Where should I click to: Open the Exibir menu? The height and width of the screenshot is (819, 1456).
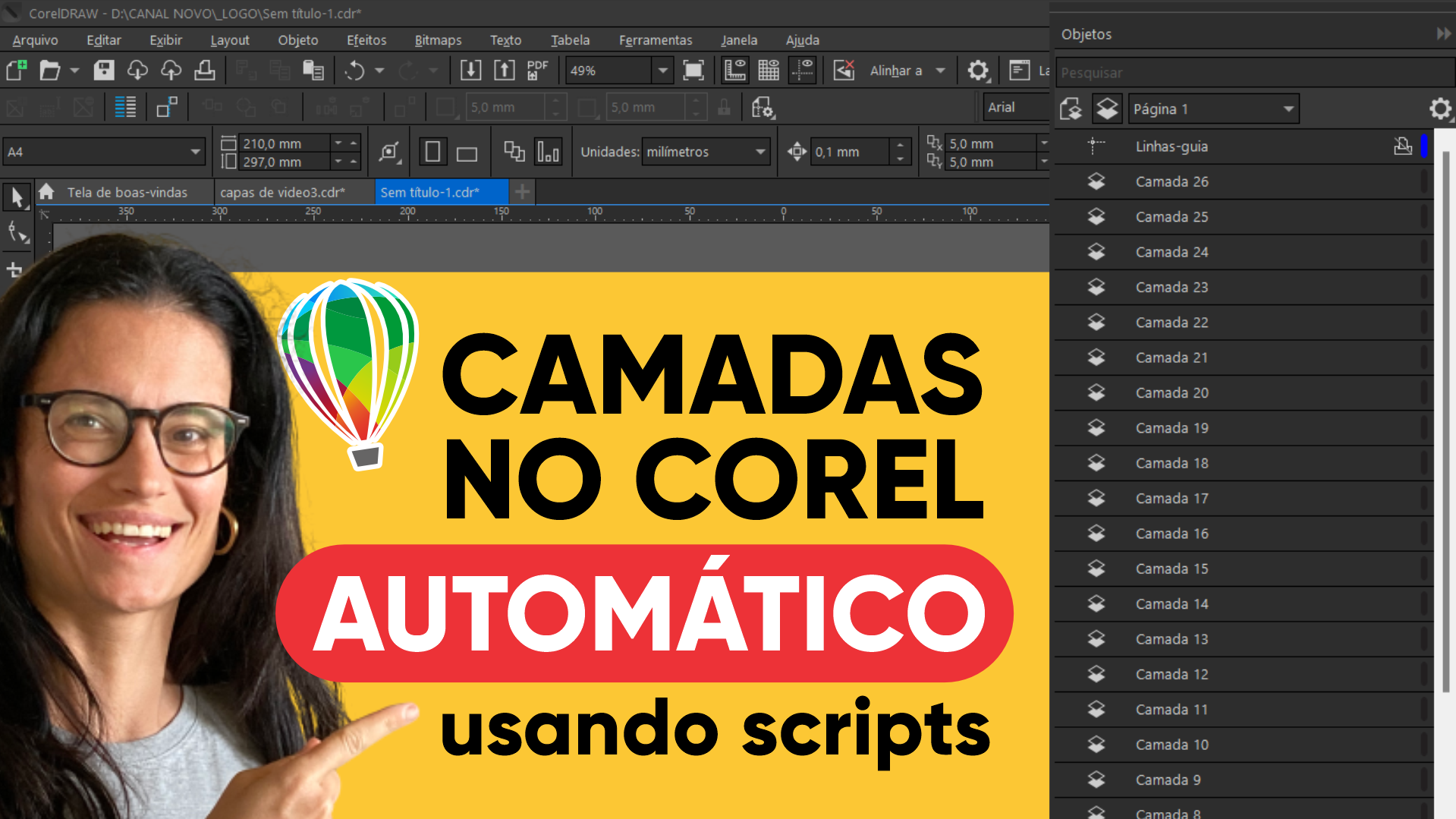click(165, 39)
